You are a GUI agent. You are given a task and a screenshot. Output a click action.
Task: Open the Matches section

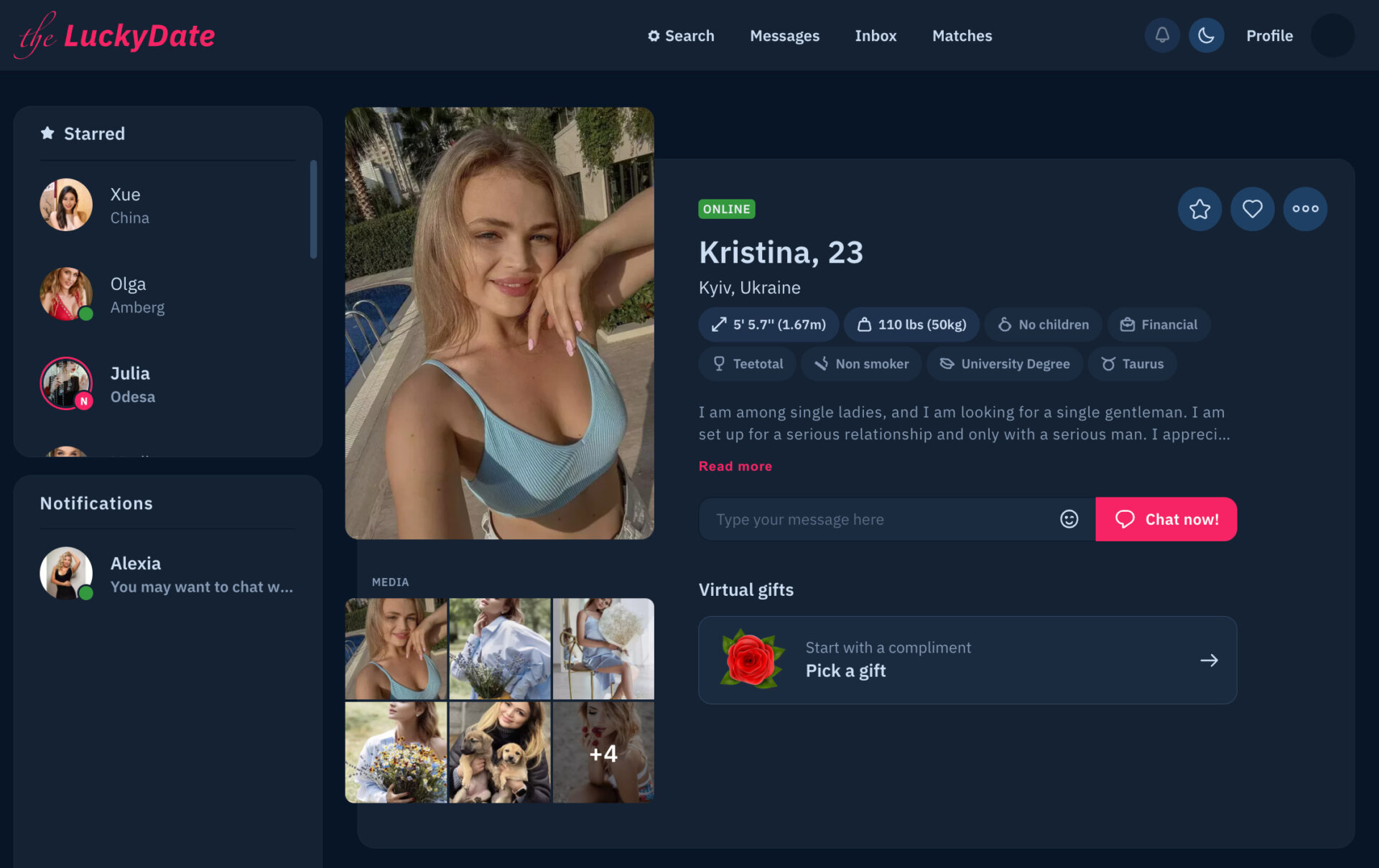962,35
